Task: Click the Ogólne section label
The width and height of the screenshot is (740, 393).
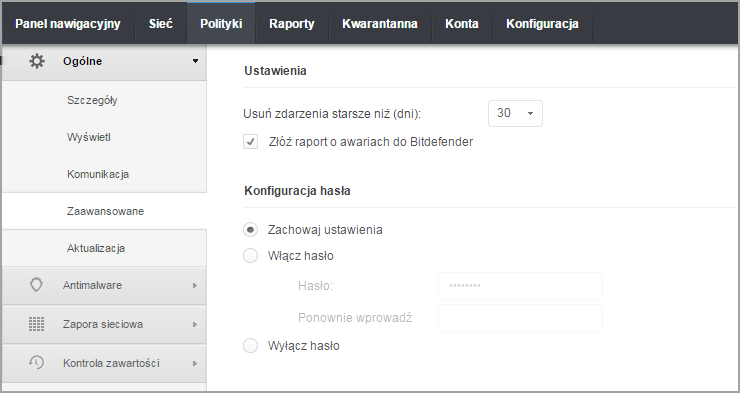Action: (x=83, y=61)
